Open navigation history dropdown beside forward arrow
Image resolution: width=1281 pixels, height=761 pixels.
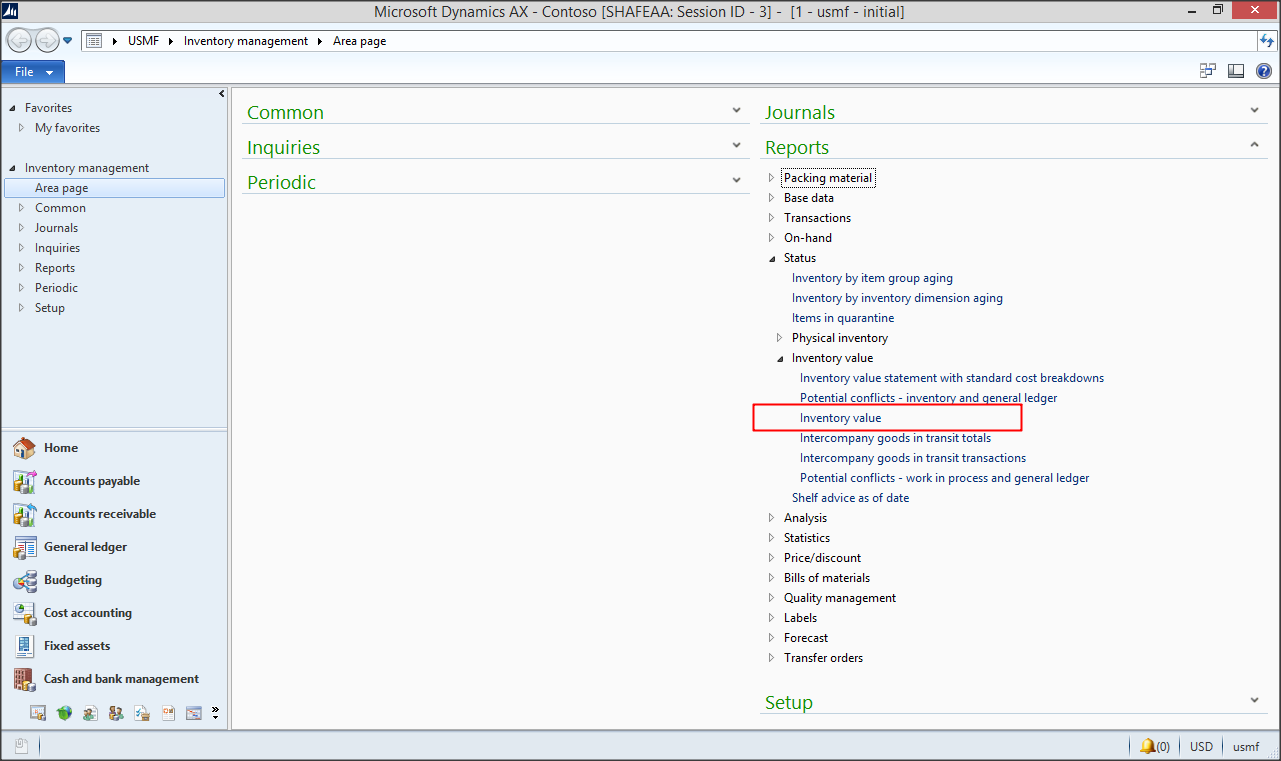(x=68, y=41)
